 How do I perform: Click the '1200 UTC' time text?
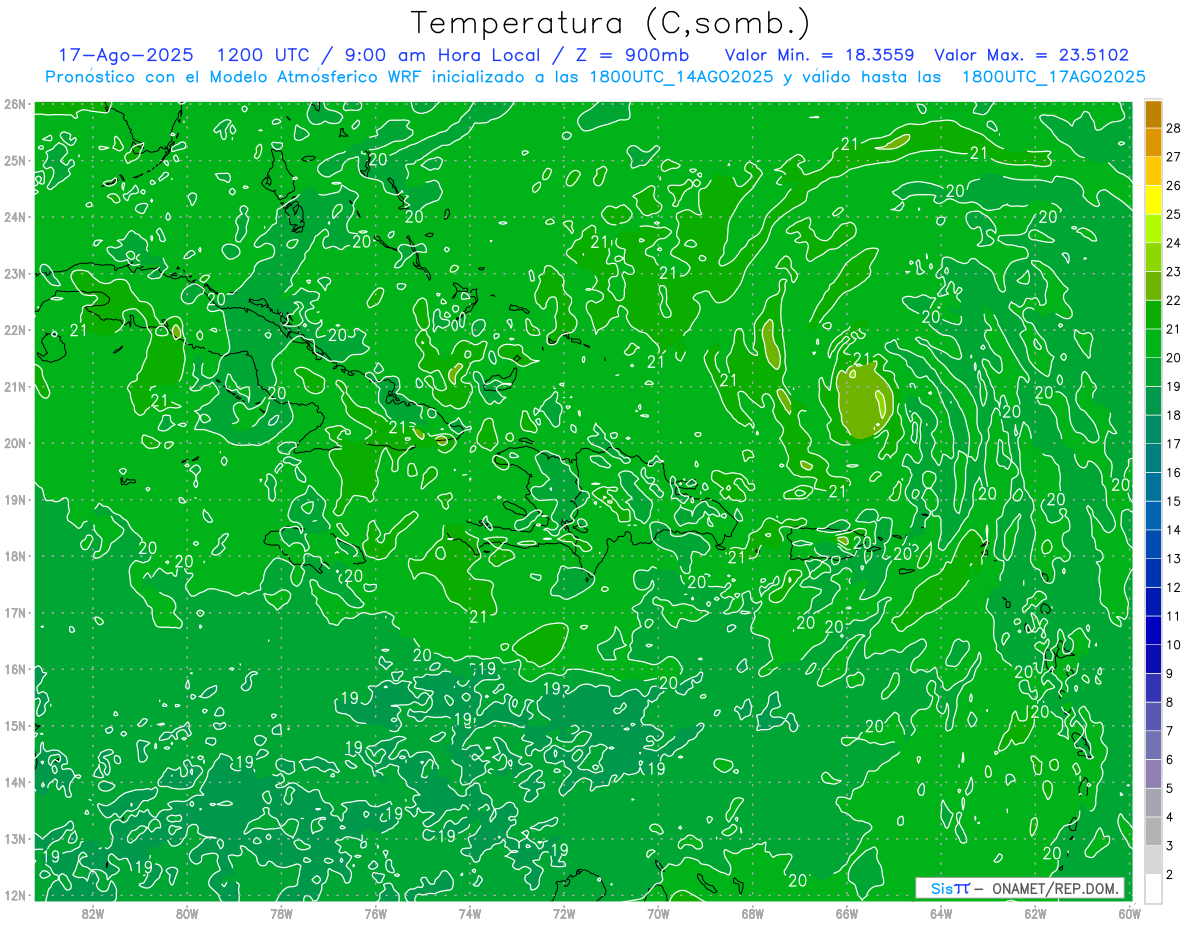263,55
